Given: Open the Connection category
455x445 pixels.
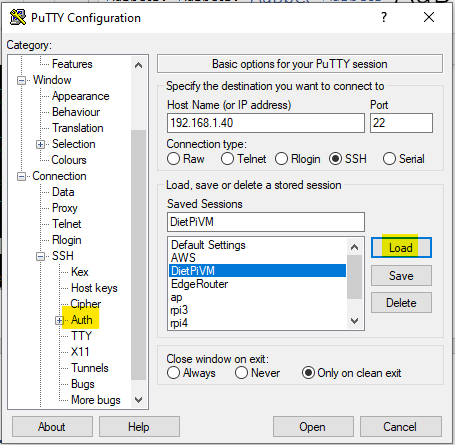Looking at the screenshot, I should [x=59, y=176].
